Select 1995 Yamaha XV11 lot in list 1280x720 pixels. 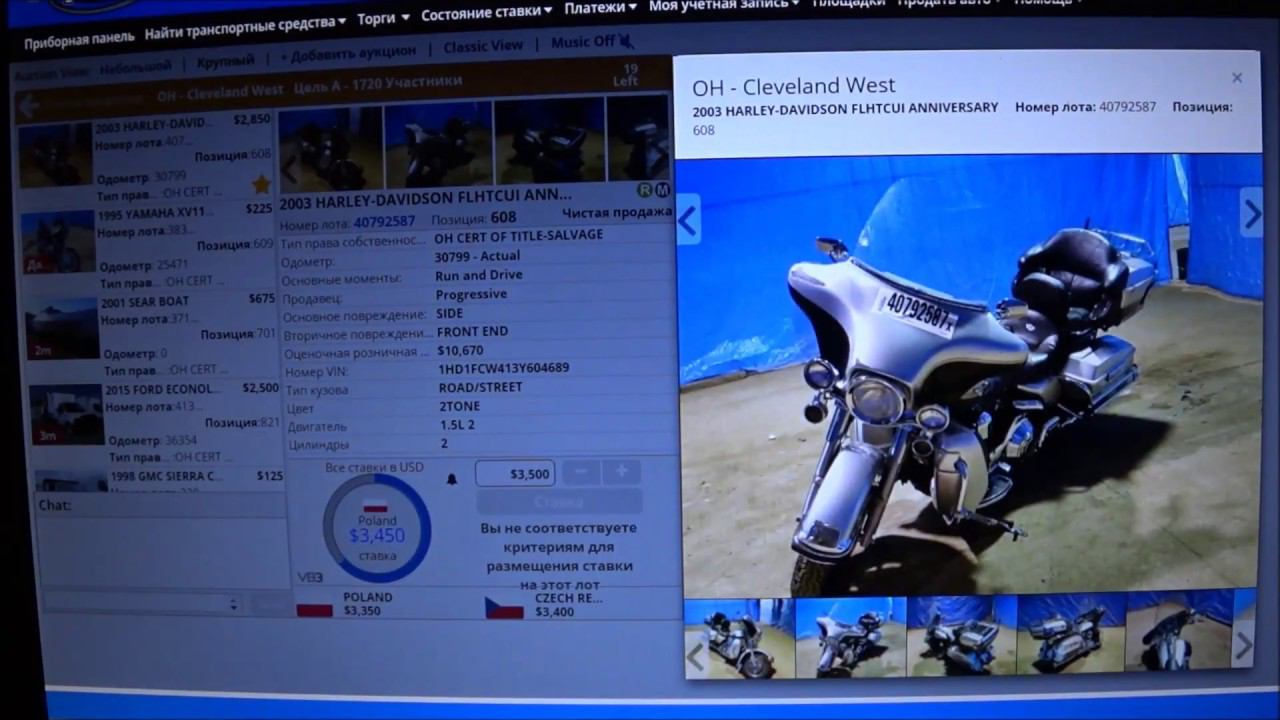click(146, 245)
